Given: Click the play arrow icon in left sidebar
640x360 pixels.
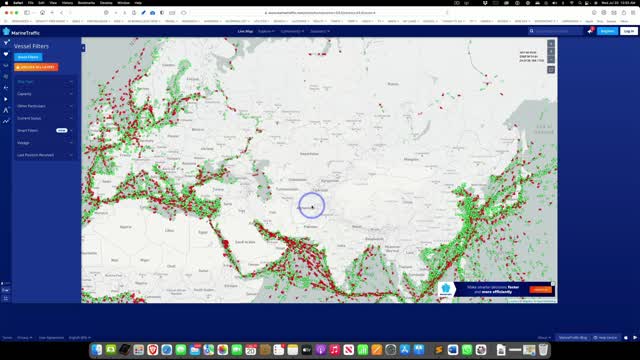Looking at the screenshot, I should [x=6, y=99].
